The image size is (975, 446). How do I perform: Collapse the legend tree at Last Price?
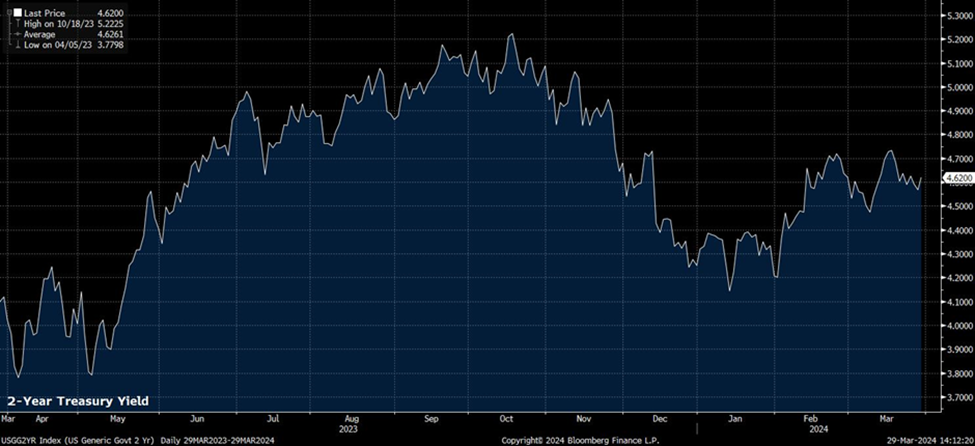[x=8, y=12]
